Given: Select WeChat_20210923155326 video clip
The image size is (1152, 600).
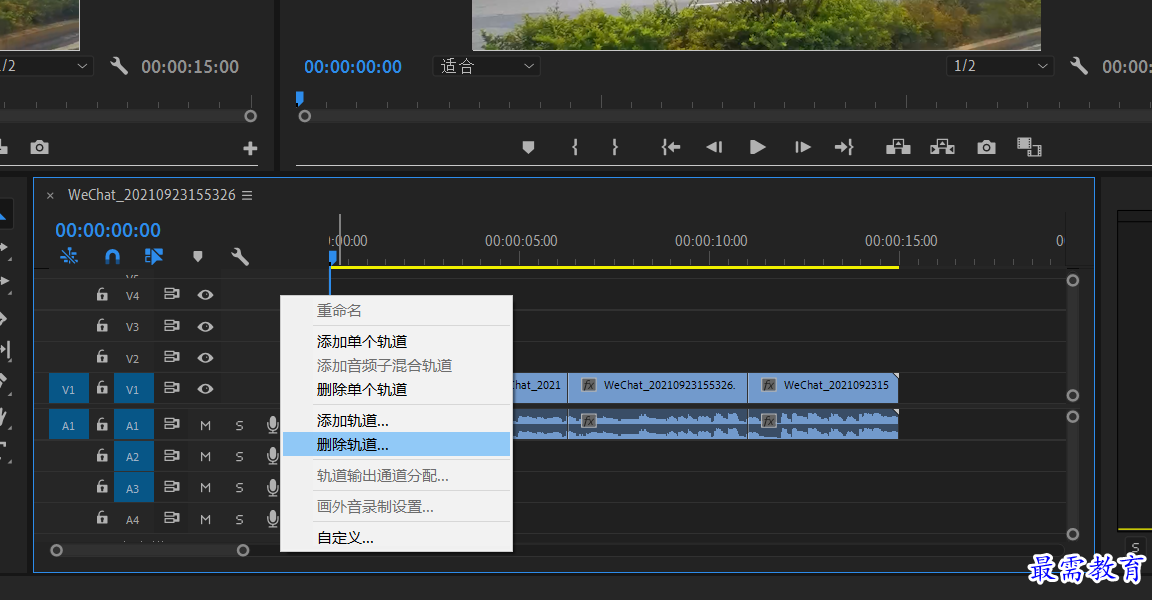Looking at the screenshot, I should point(658,388).
